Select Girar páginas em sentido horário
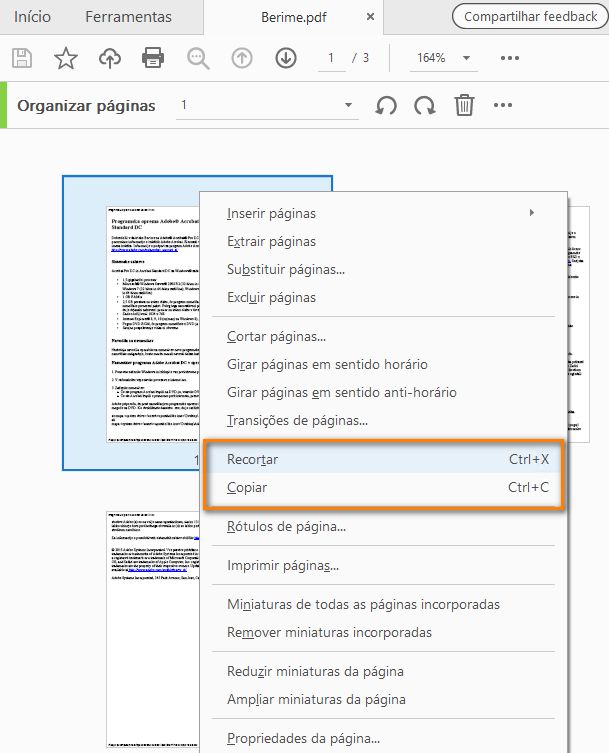609x753 pixels. [x=383, y=364]
